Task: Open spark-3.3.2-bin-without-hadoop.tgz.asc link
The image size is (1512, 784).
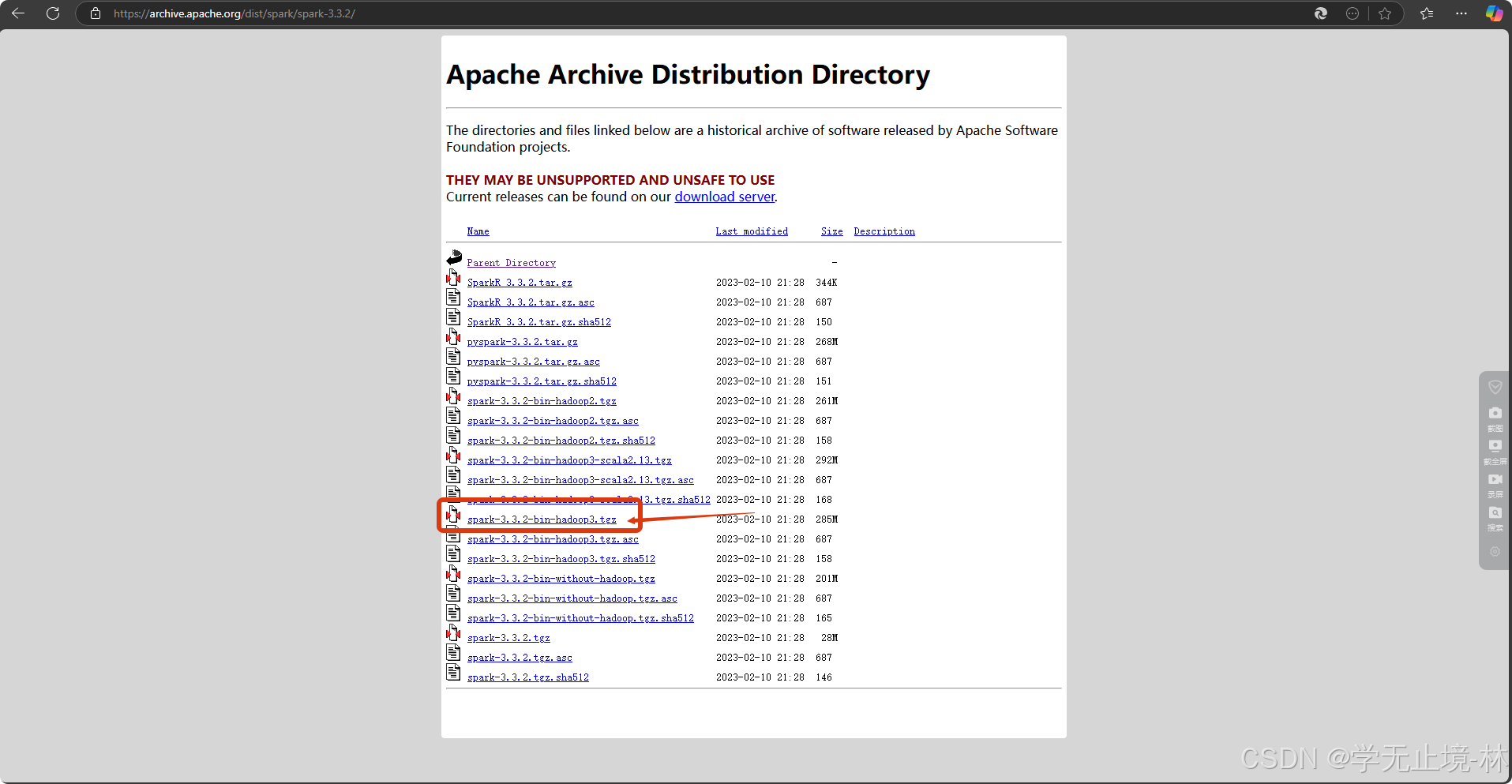Action: click(x=572, y=598)
